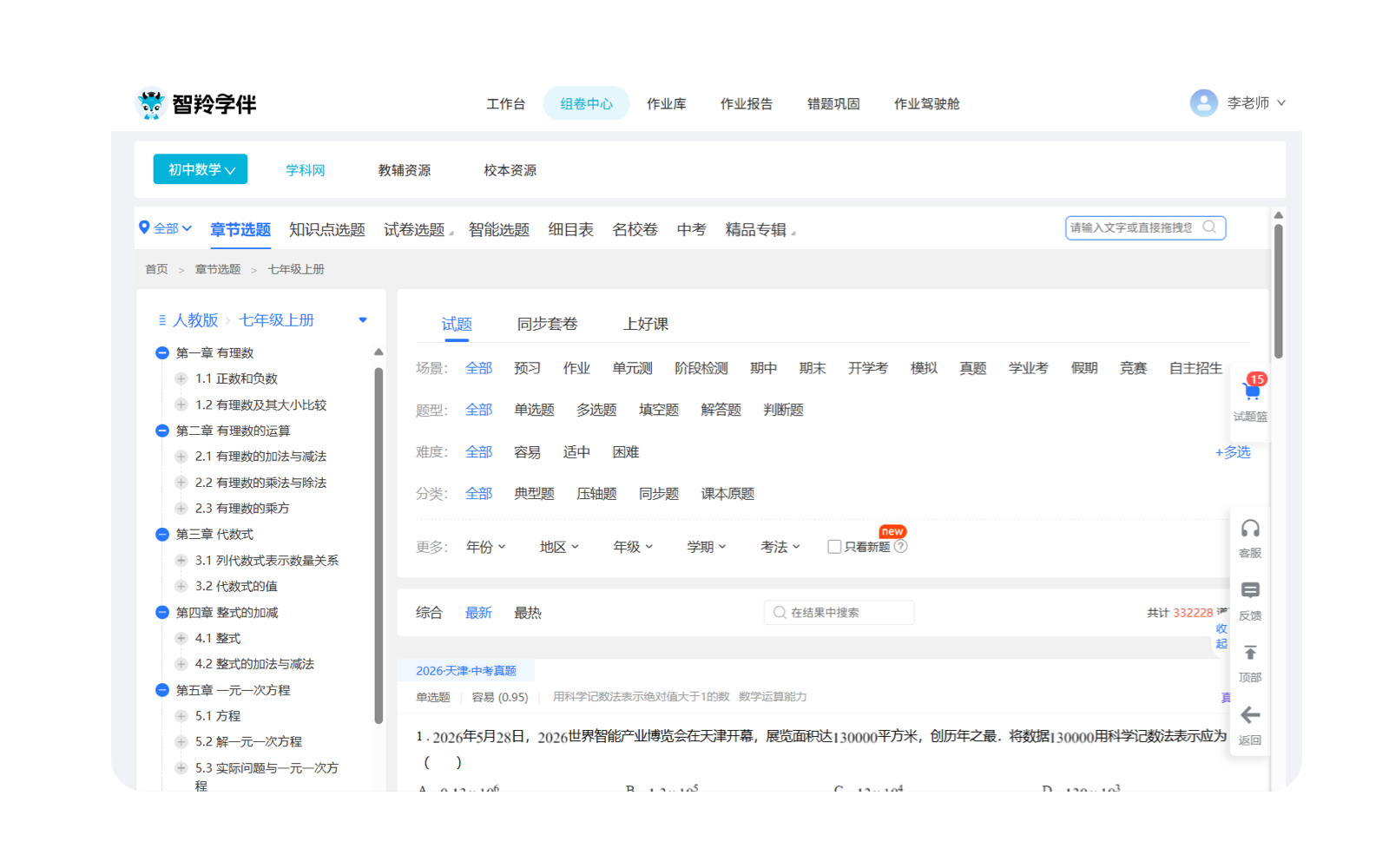This screenshot has height=868, width=1389.
Task: Focus the 在结果中搜索 input field
Action: pos(839,613)
